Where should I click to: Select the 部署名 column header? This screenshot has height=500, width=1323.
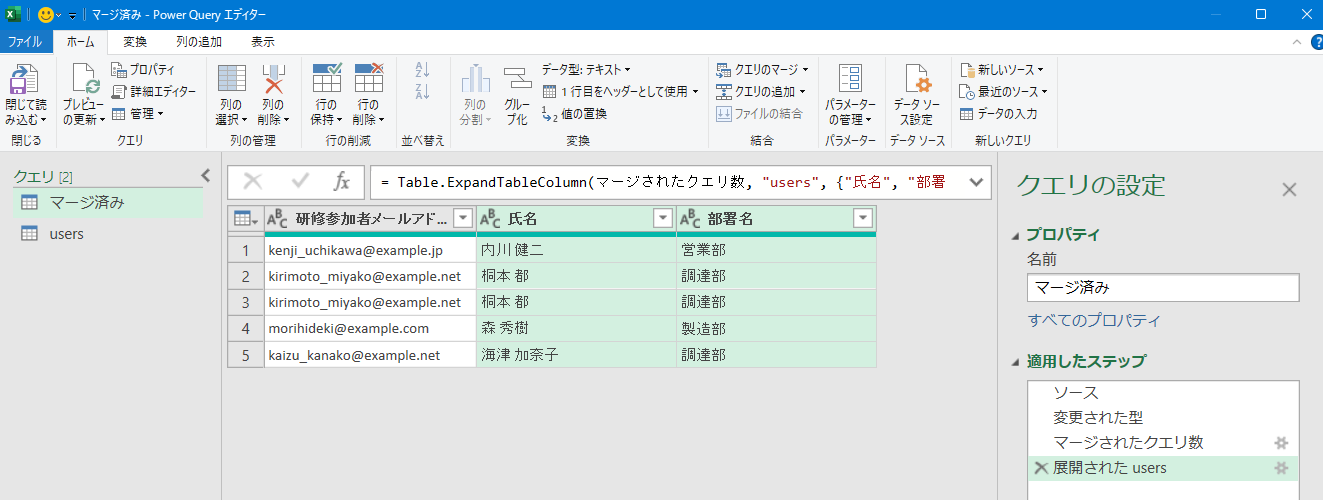(776, 219)
